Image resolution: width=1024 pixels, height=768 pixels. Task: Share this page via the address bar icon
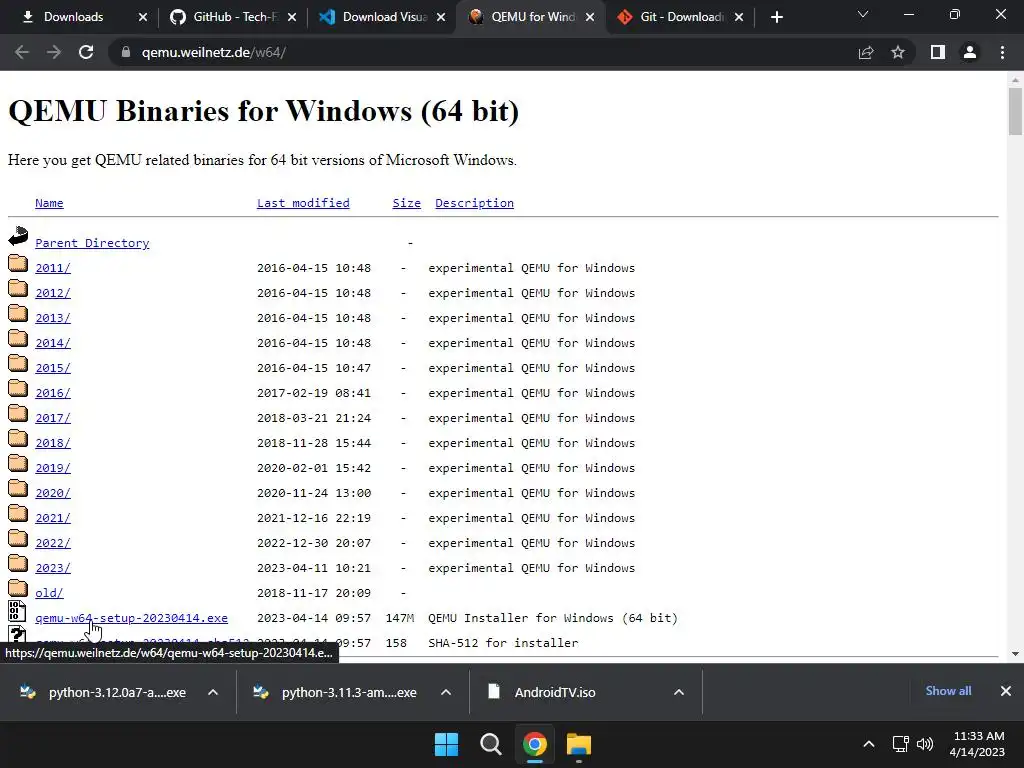(866, 52)
